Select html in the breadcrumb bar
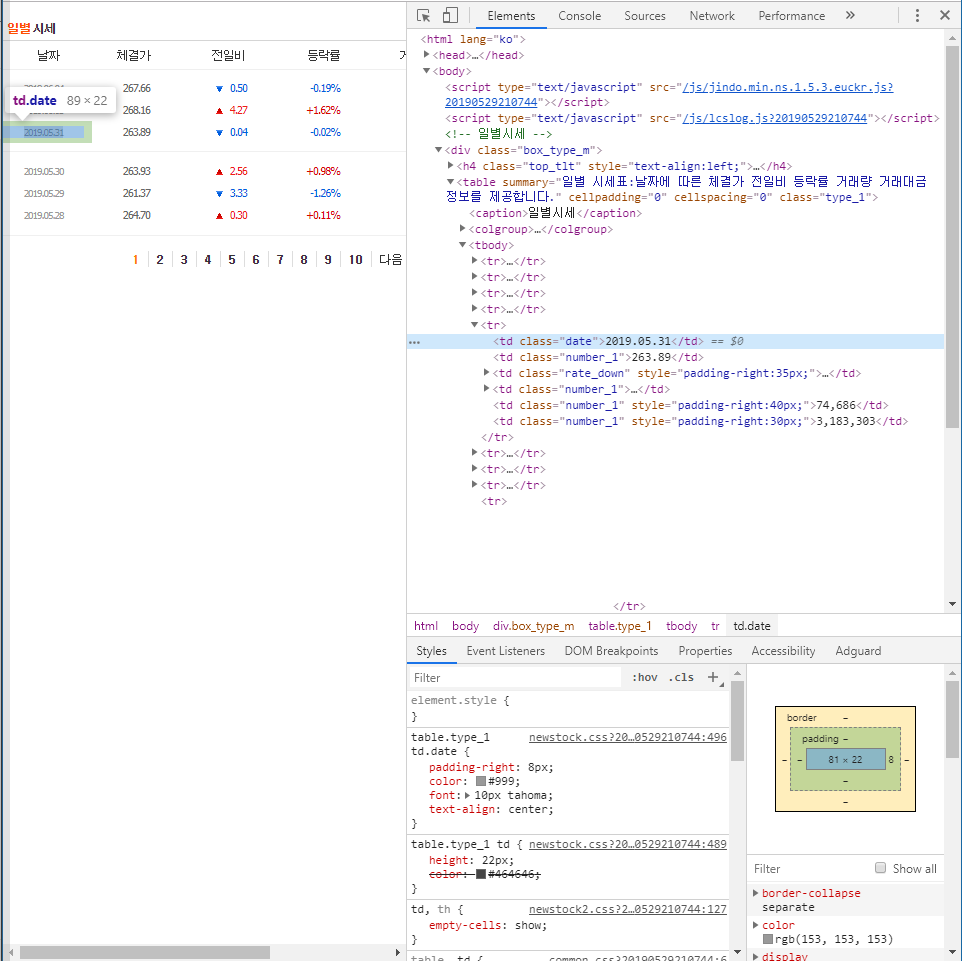Screen dimensions: 962x961 pos(426,626)
